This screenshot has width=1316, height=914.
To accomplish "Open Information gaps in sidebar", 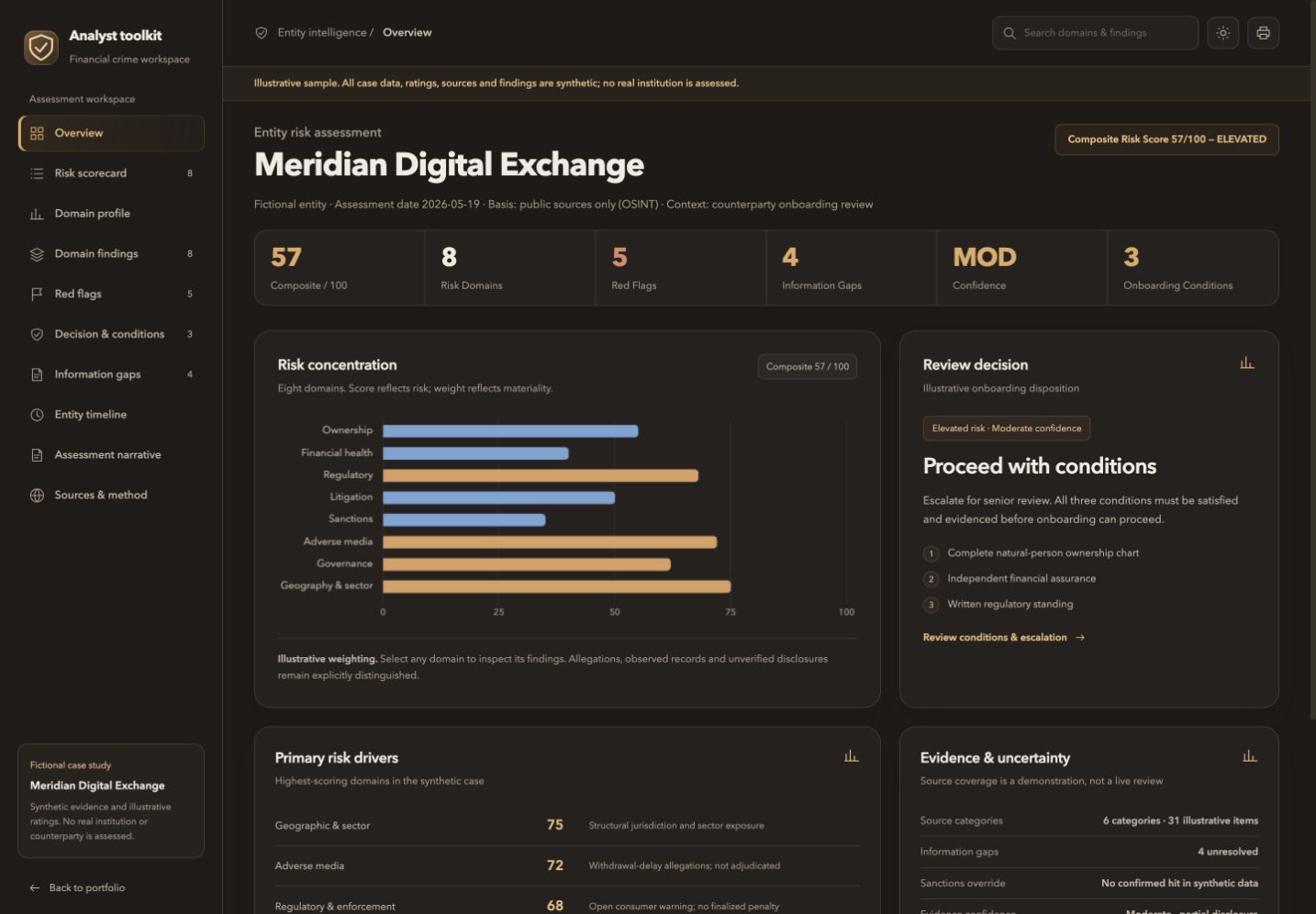I will 111,374.
